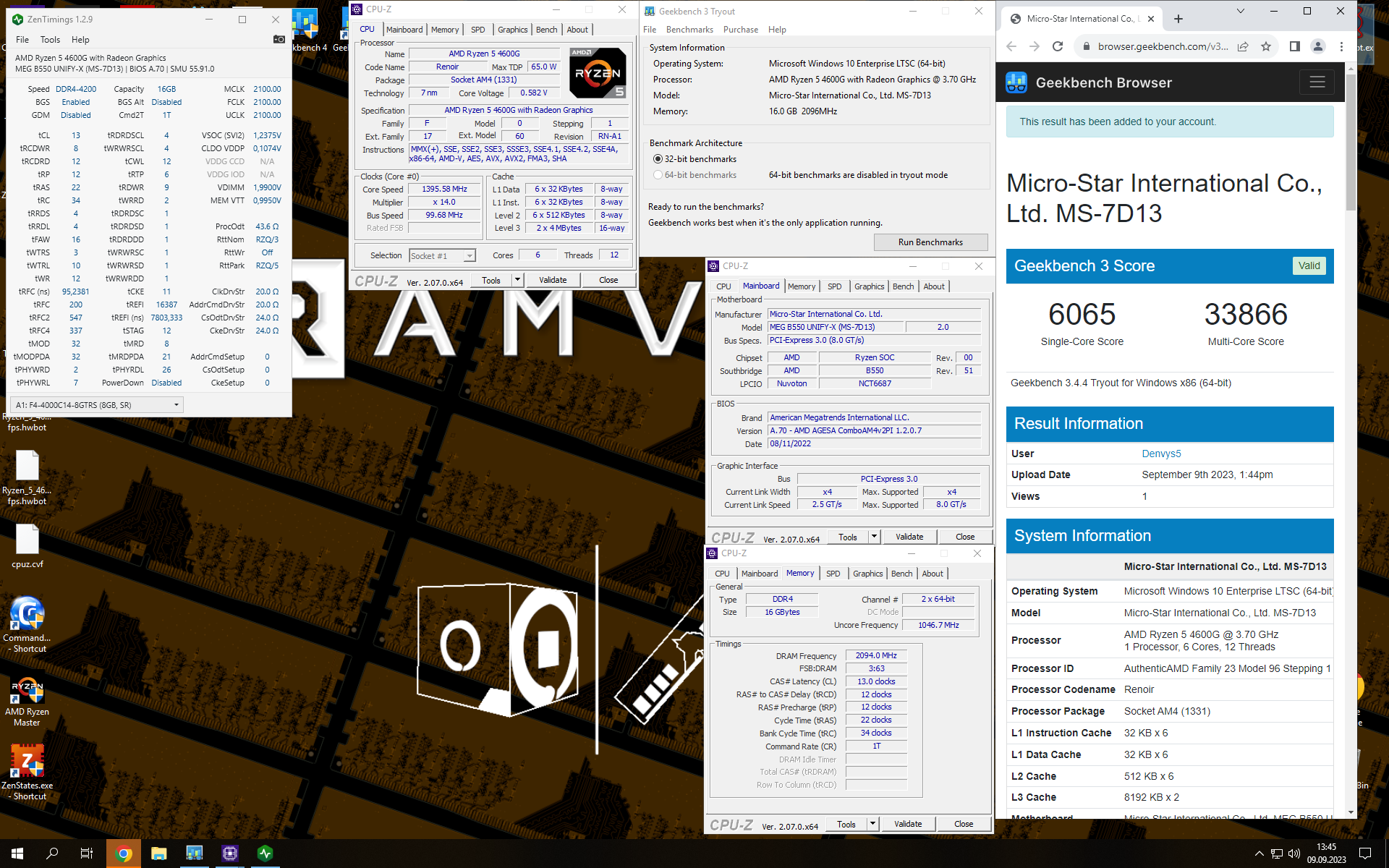Image resolution: width=1389 pixels, height=868 pixels.
Task: Expand Tools dropdown arrow in CPU window
Action: [517, 280]
